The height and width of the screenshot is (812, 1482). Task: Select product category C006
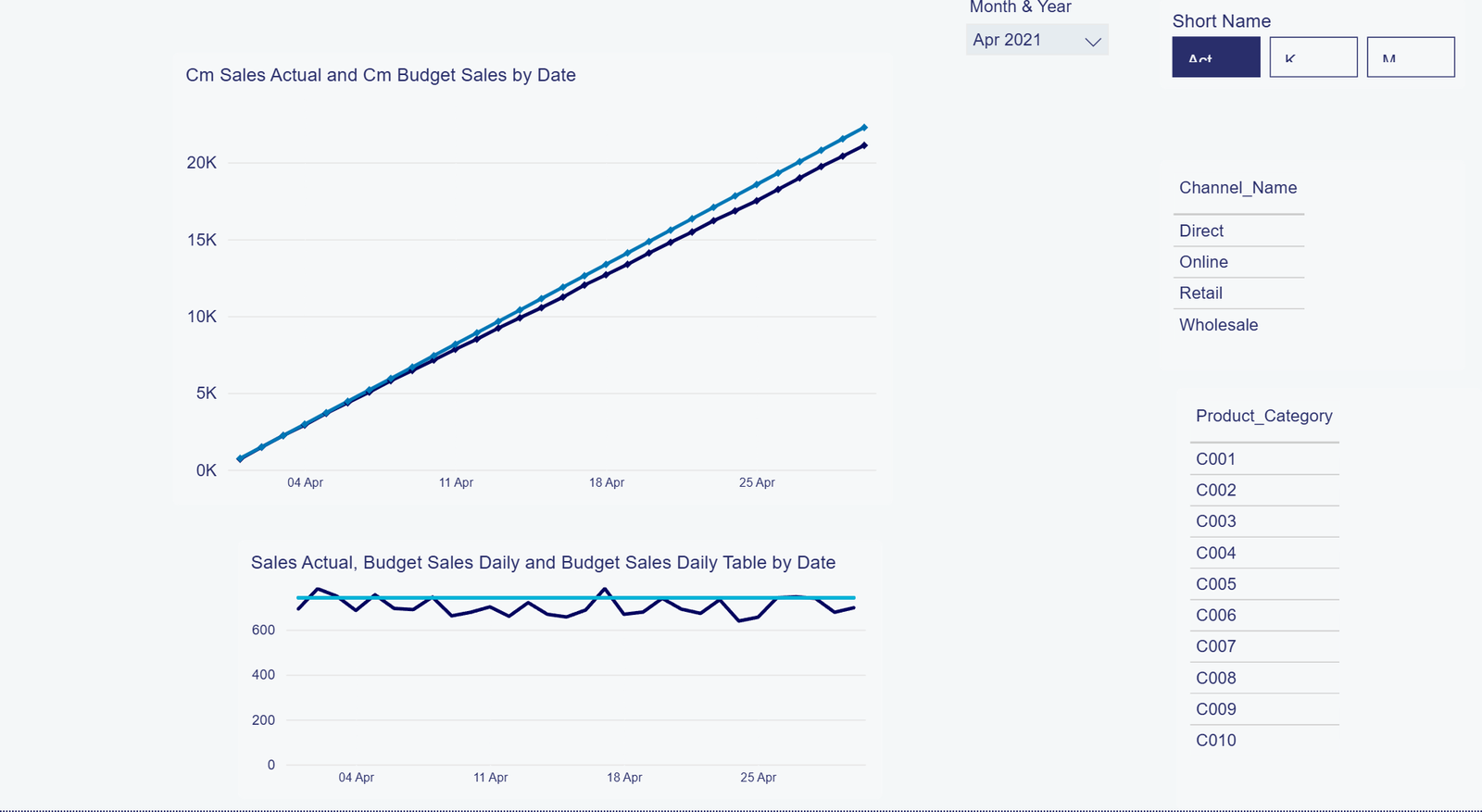point(1264,616)
